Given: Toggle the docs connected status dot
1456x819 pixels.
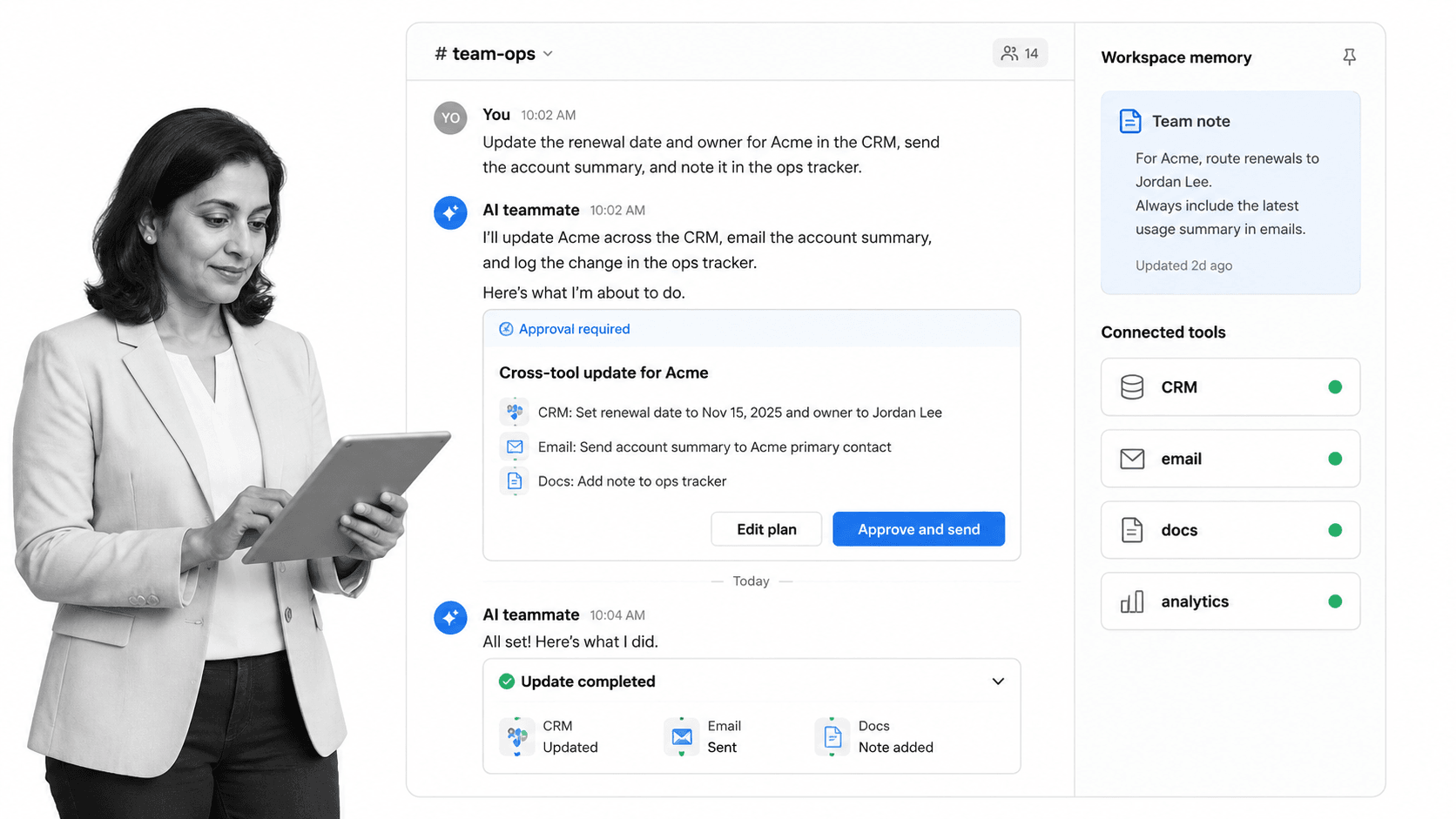Looking at the screenshot, I should point(1335,530).
